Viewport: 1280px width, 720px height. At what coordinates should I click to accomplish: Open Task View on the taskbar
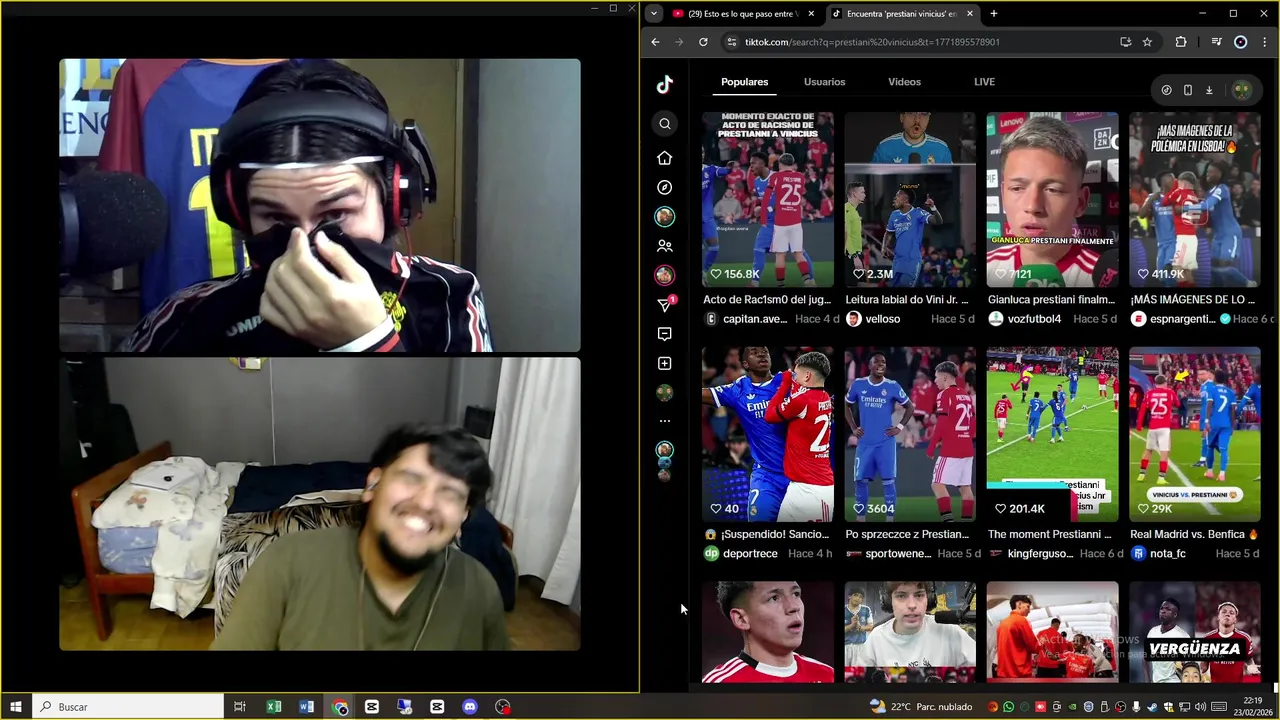coord(240,707)
